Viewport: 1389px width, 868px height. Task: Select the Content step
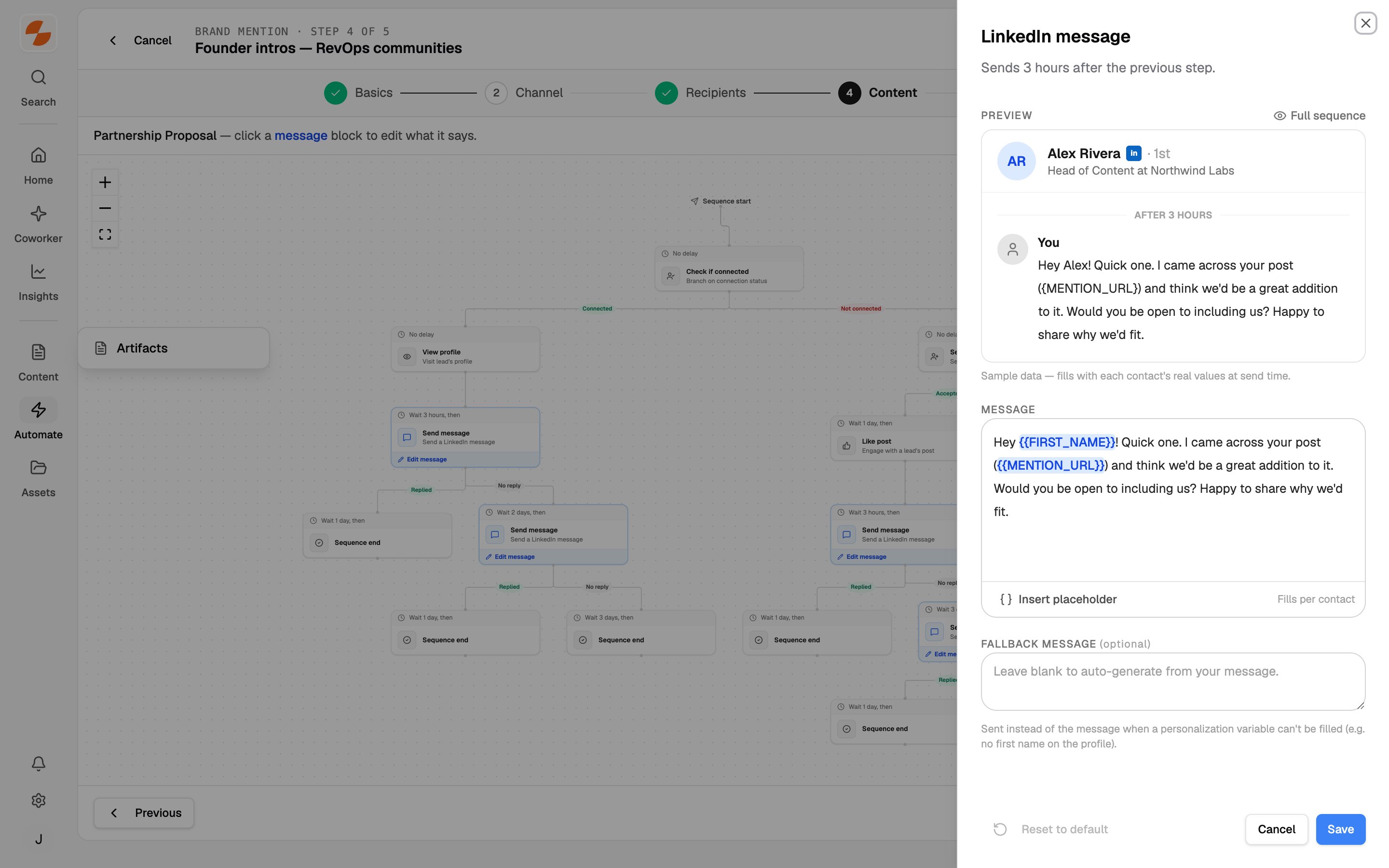tap(877, 93)
